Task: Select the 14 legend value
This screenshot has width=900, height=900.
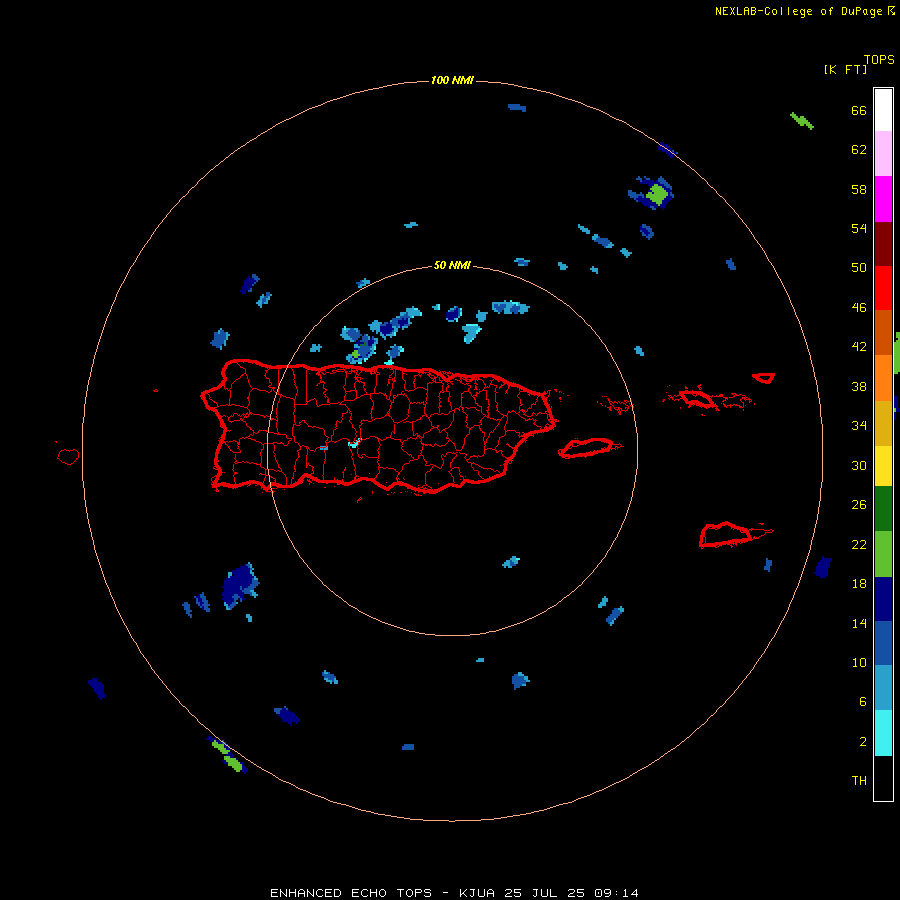Action: (859, 623)
